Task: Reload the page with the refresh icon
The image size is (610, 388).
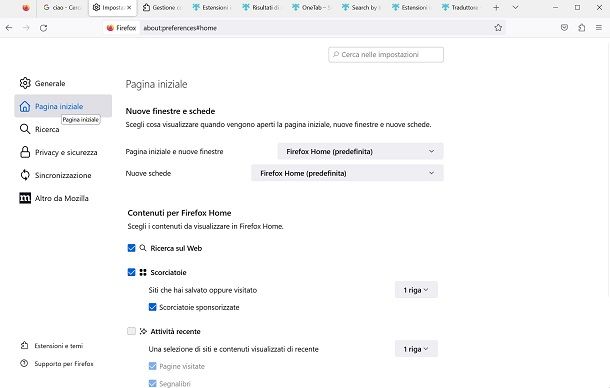Action: click(44, 28)
